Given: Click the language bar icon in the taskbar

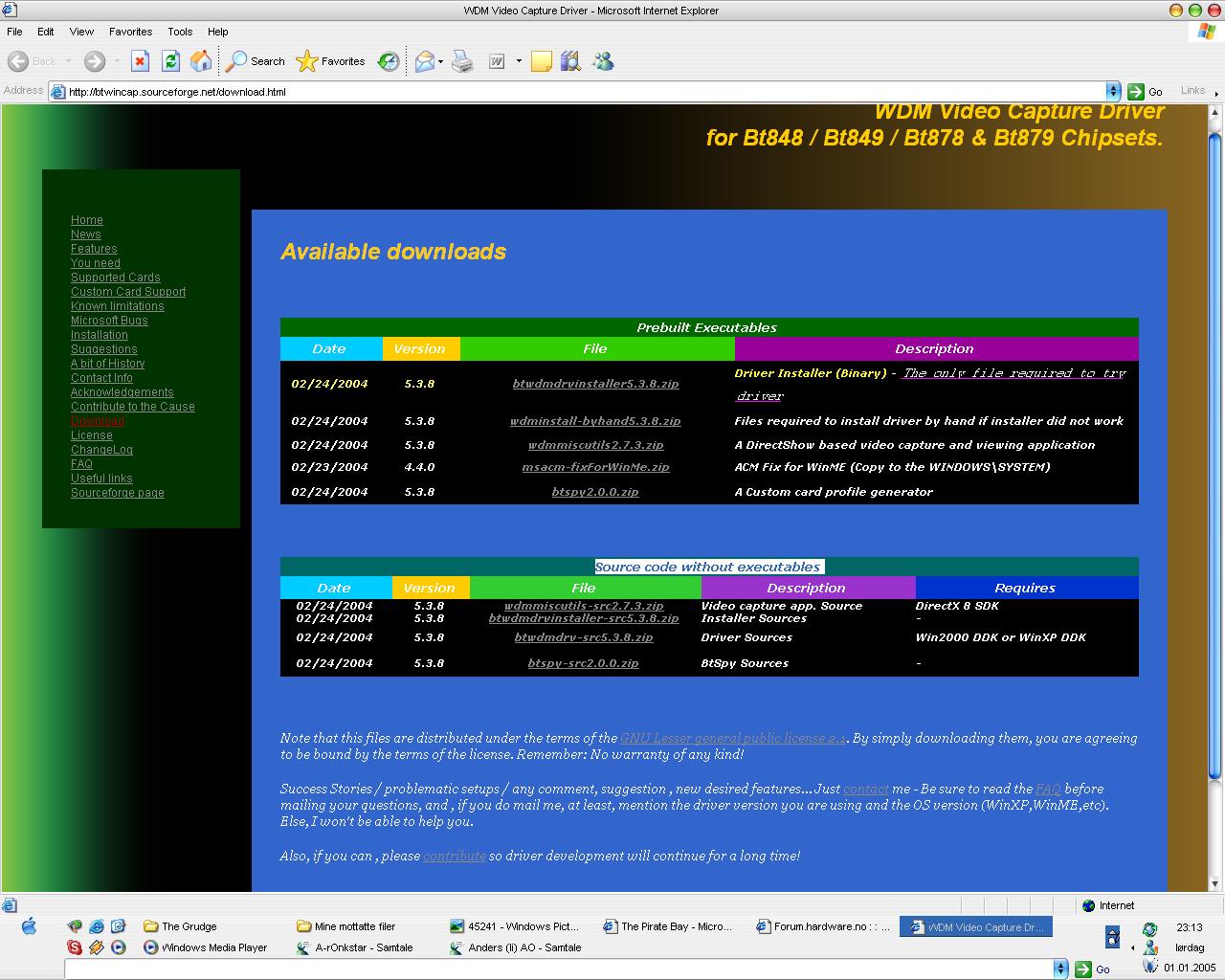Looking at the screenshot, I should (x=1112, y=936).
